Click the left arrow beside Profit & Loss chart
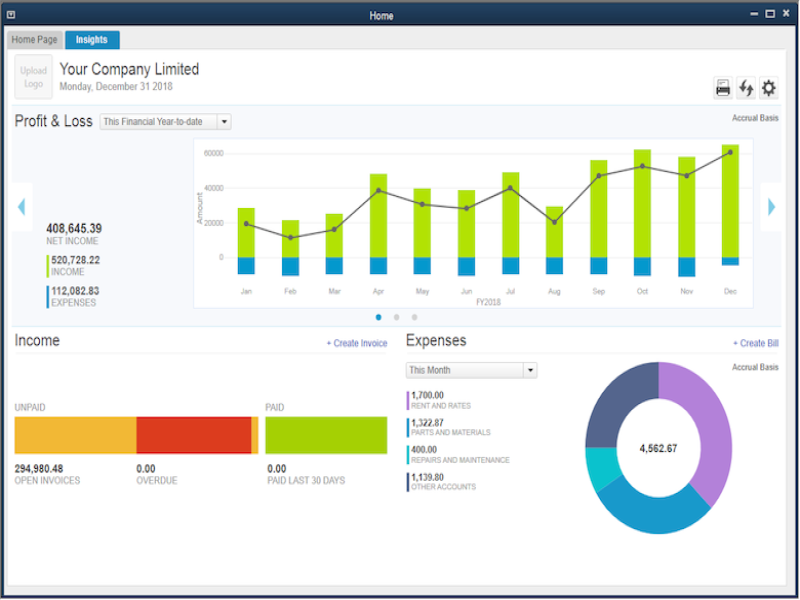Screen dimensions: 800x600 pos(21,207)
